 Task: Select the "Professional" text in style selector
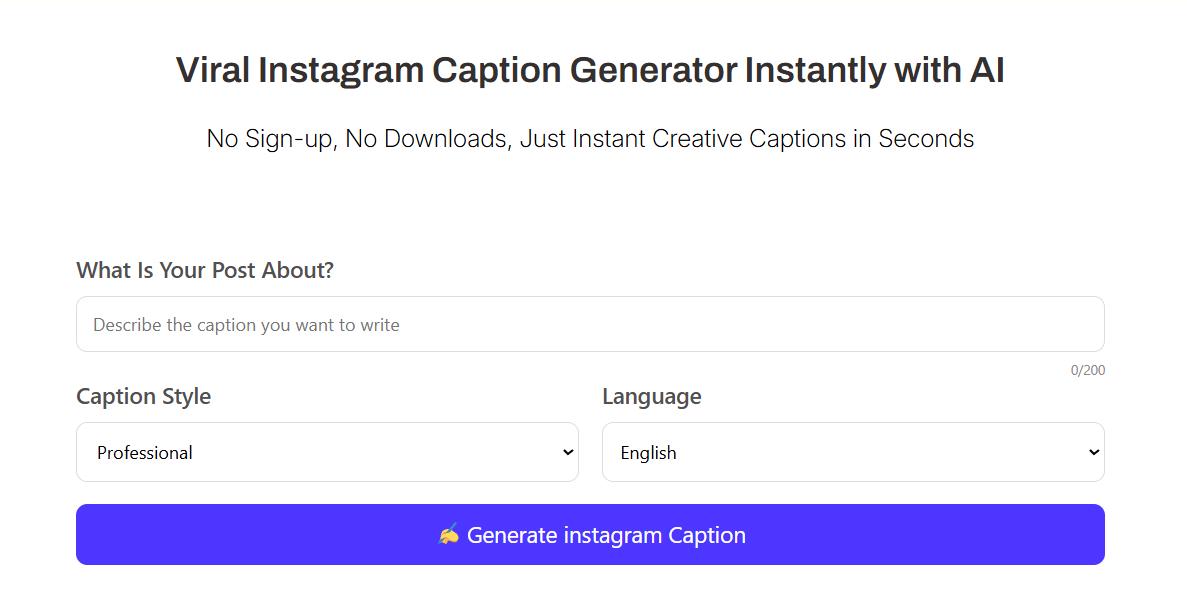pos(145,453)
